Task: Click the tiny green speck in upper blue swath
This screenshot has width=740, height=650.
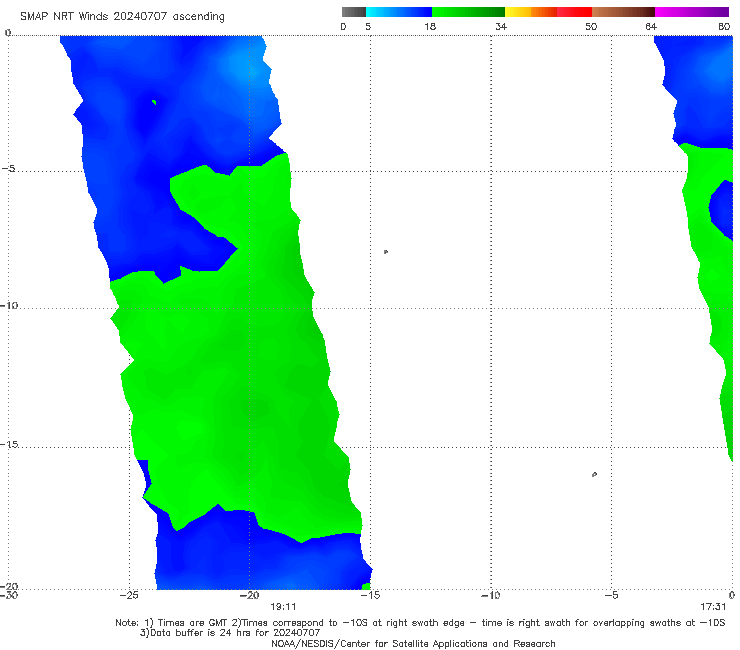Action: (154, 102)
